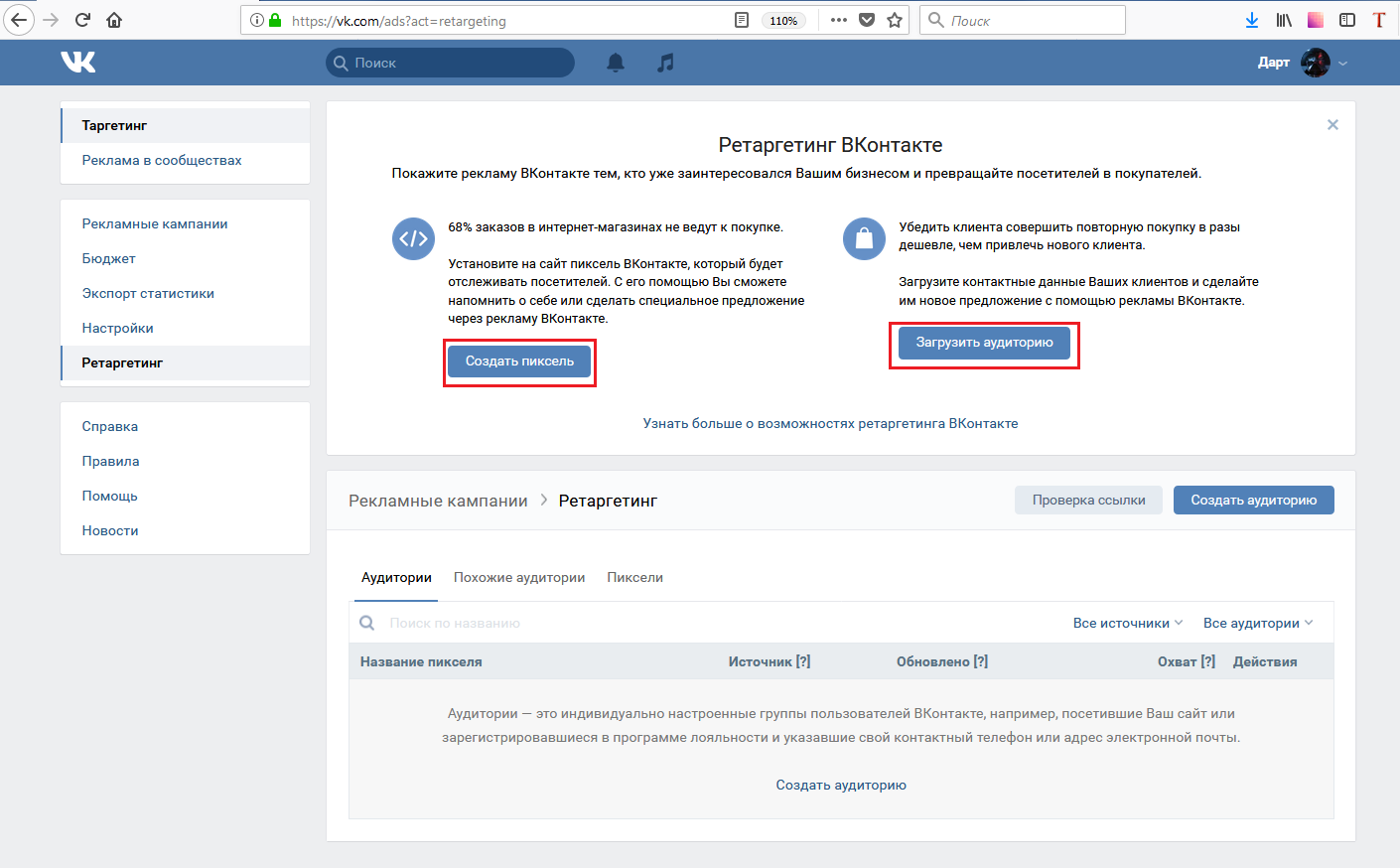Click the magnifier icon in the audience search
1400x868 pixels.
tap(367, 623)
